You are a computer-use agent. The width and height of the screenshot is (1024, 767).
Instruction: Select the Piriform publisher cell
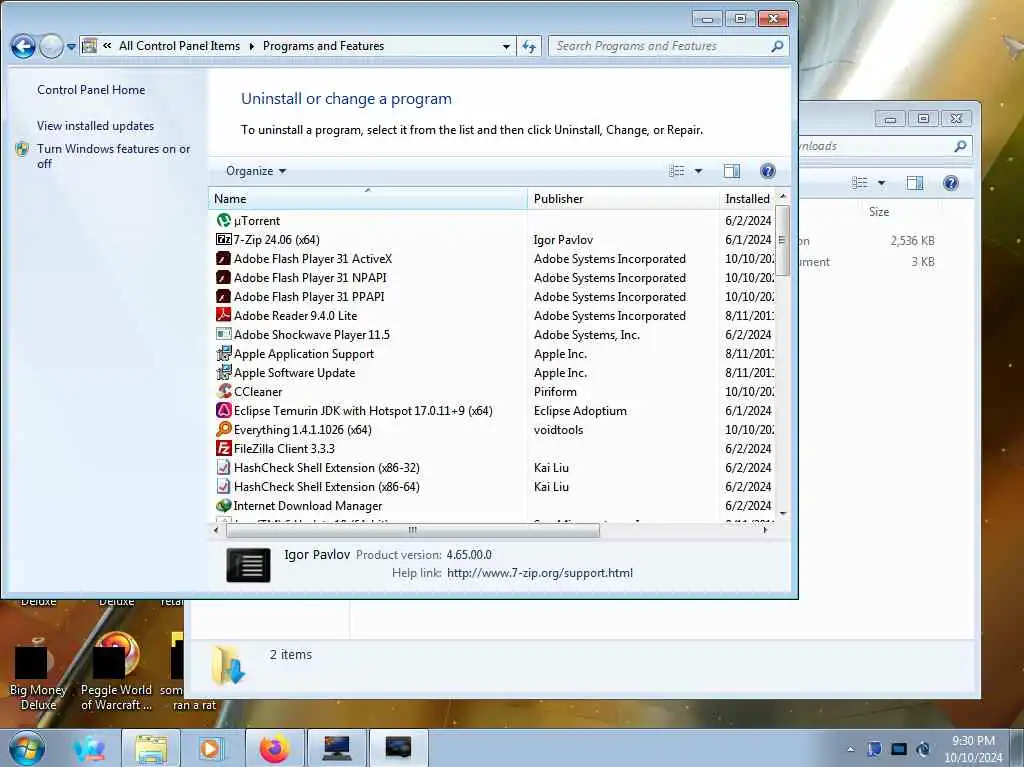555,391
